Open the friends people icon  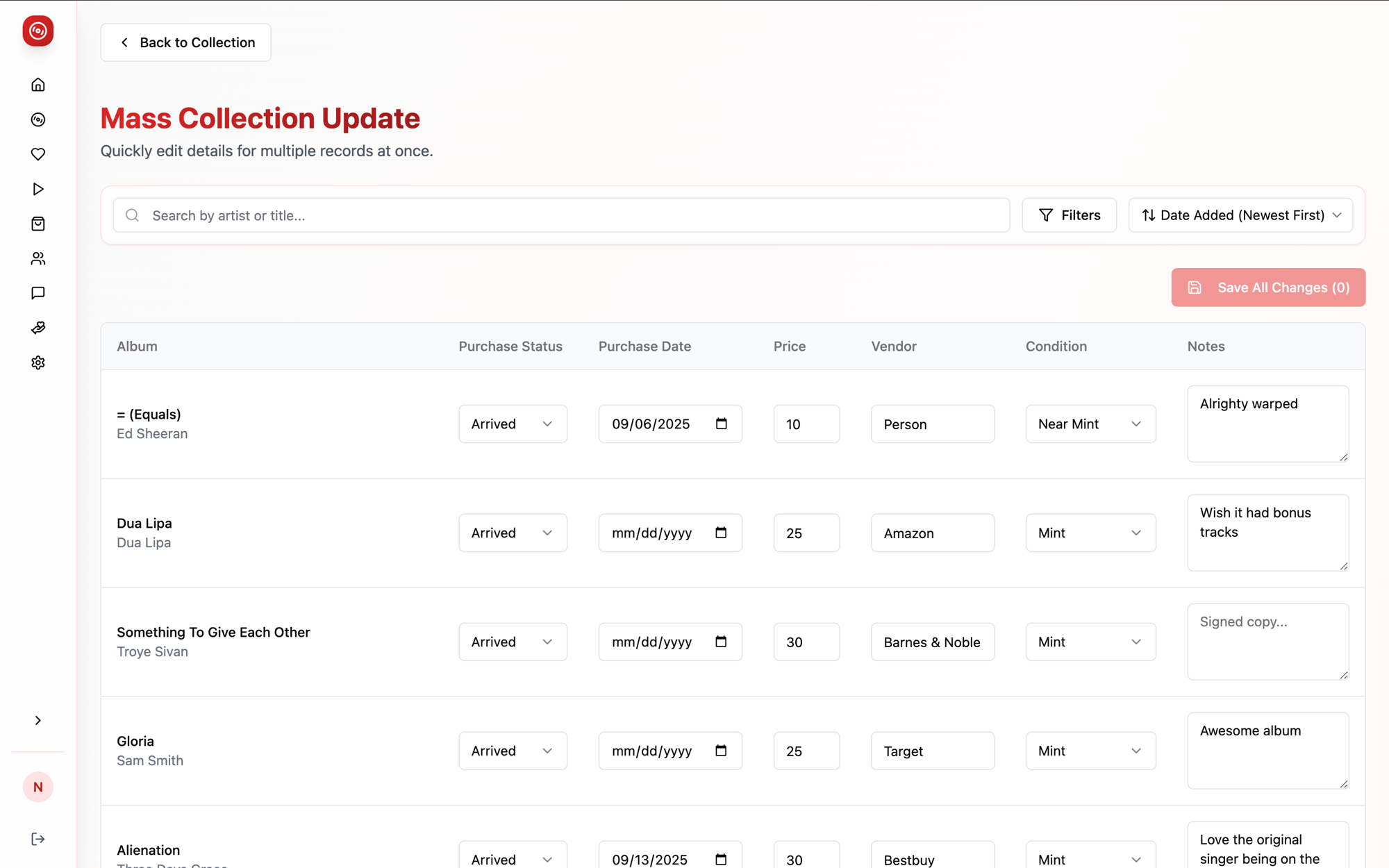tap(38, 258)
